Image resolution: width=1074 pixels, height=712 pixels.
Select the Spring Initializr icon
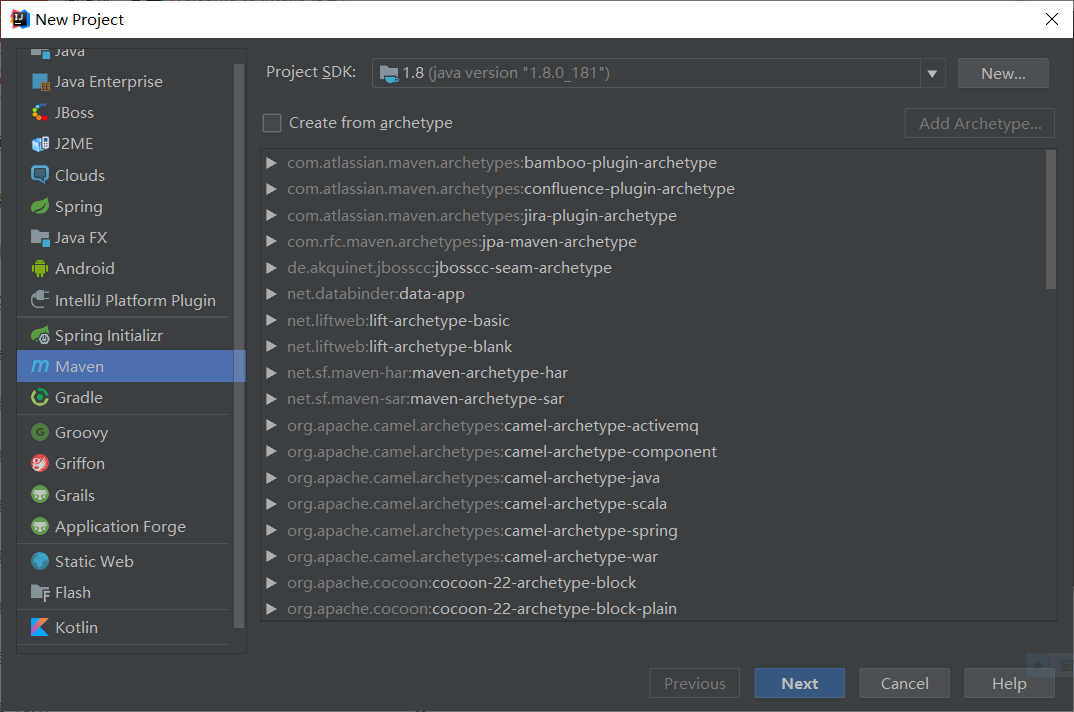(40, 336)
